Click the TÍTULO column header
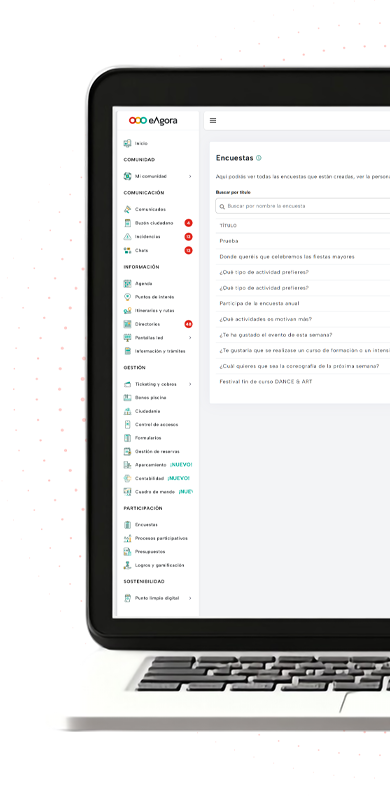 (x=228, y=226)
